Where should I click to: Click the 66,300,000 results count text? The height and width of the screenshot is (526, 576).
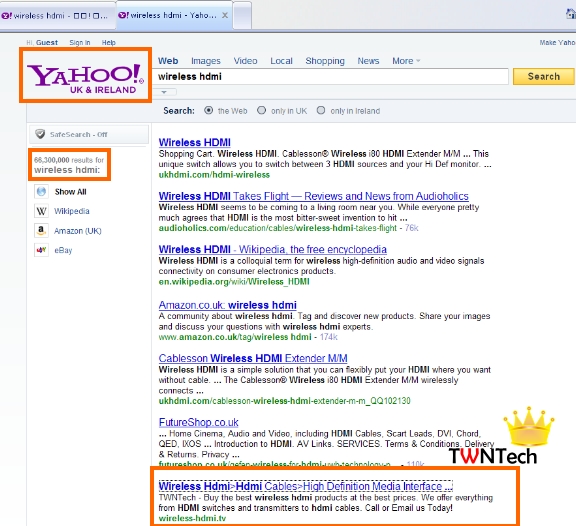pyautogui.click(x=69, y=160)
